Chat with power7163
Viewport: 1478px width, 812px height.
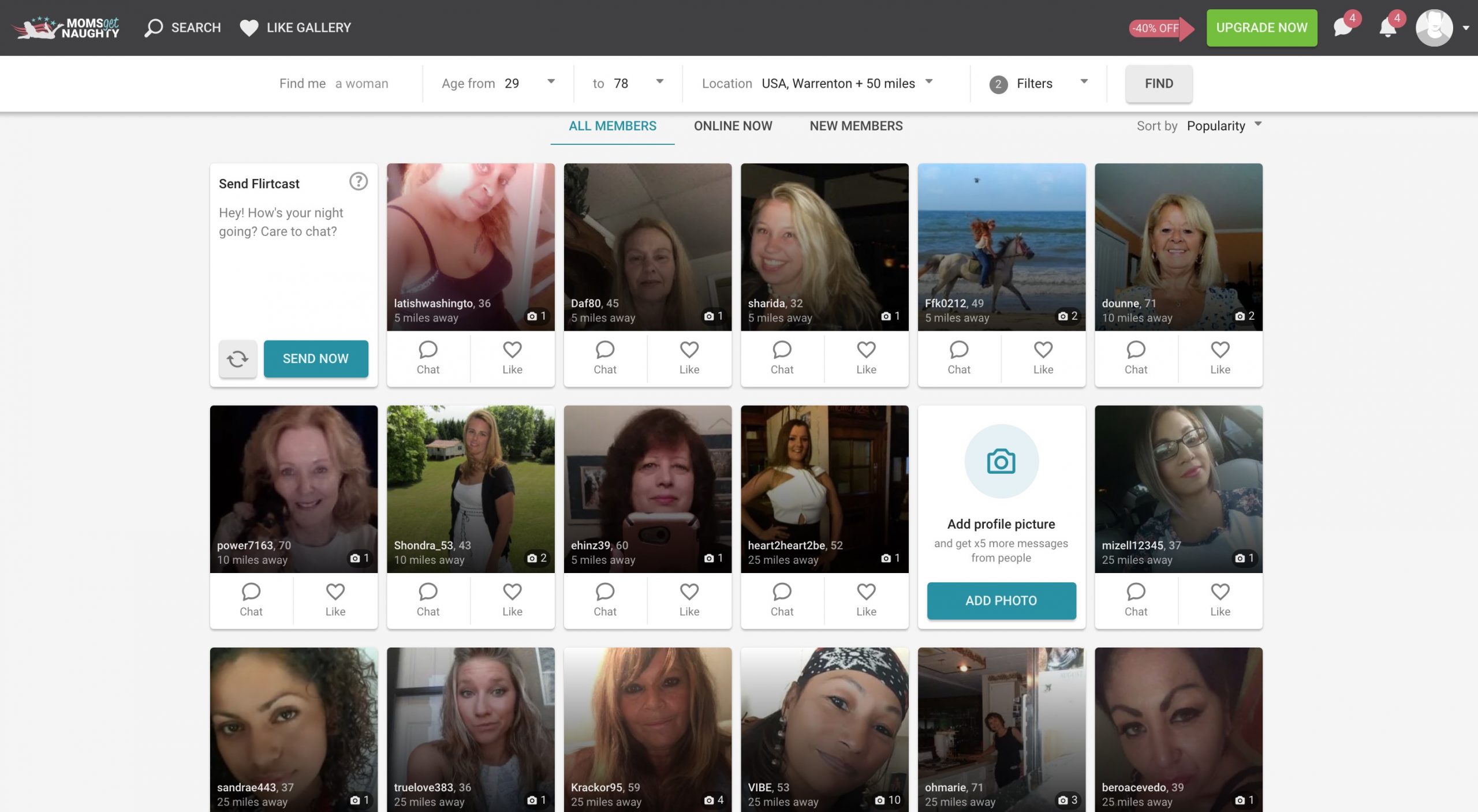click(251, 600)
